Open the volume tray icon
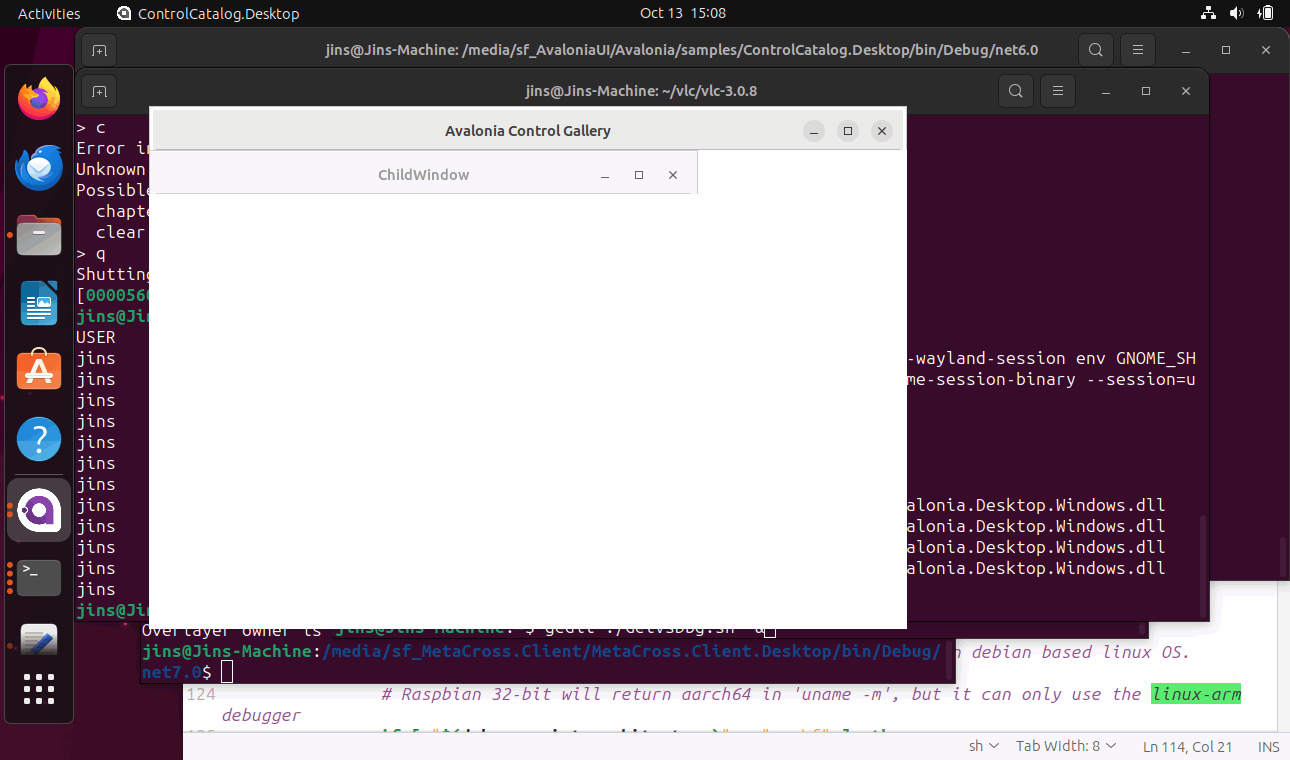This screenshot has height=760, width=1290. [x=1236, y=14]
